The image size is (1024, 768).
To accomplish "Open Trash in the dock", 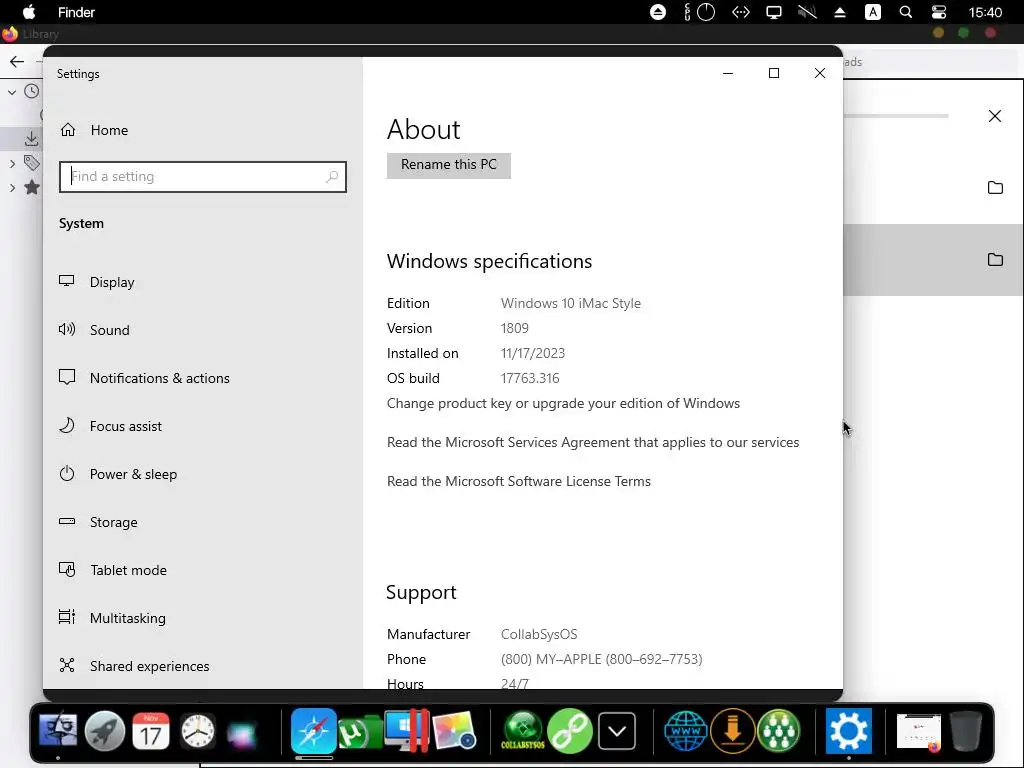I will [x=966, y=731].
